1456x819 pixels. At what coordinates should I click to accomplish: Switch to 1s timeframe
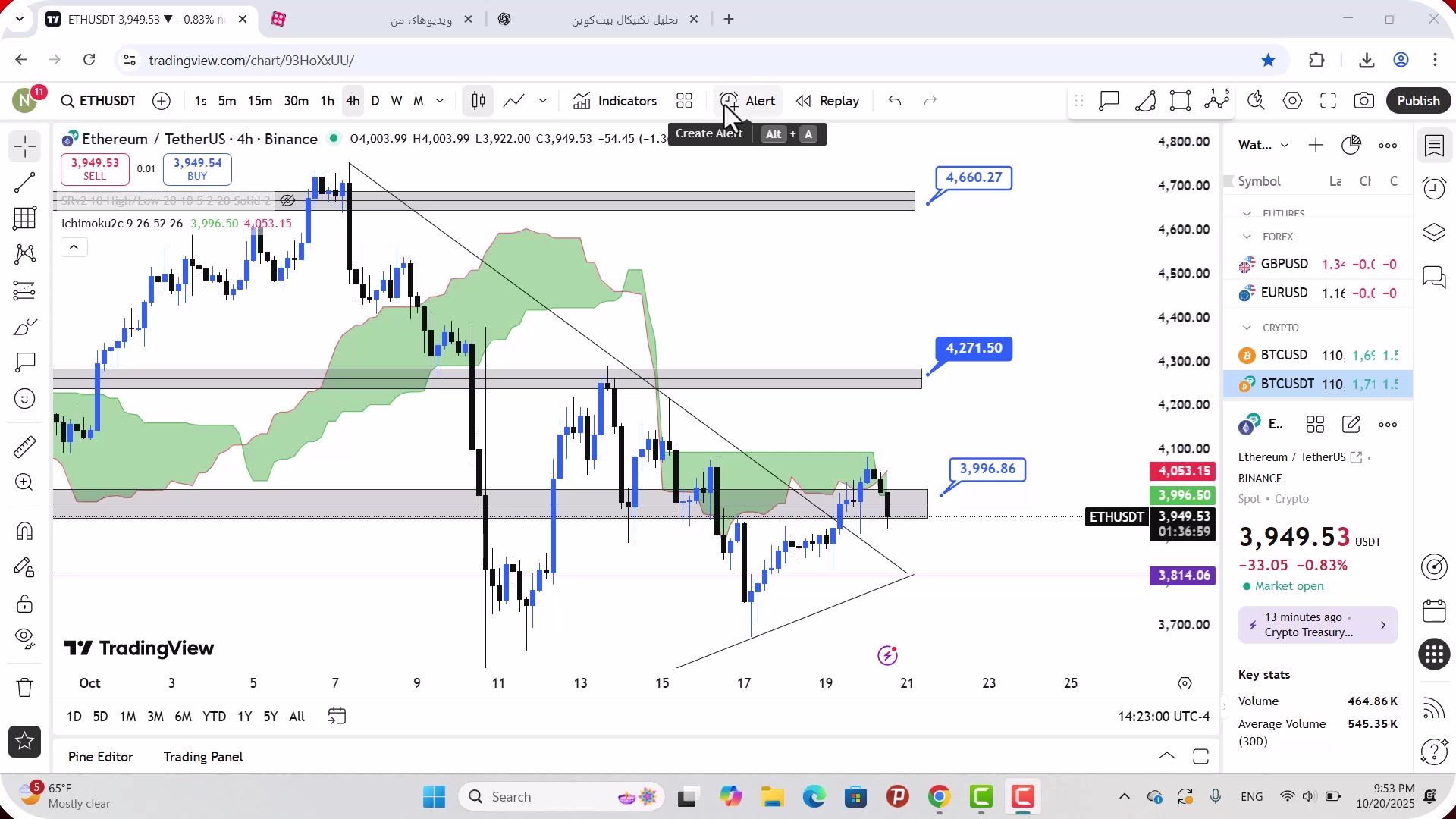[x=200, y=101]
